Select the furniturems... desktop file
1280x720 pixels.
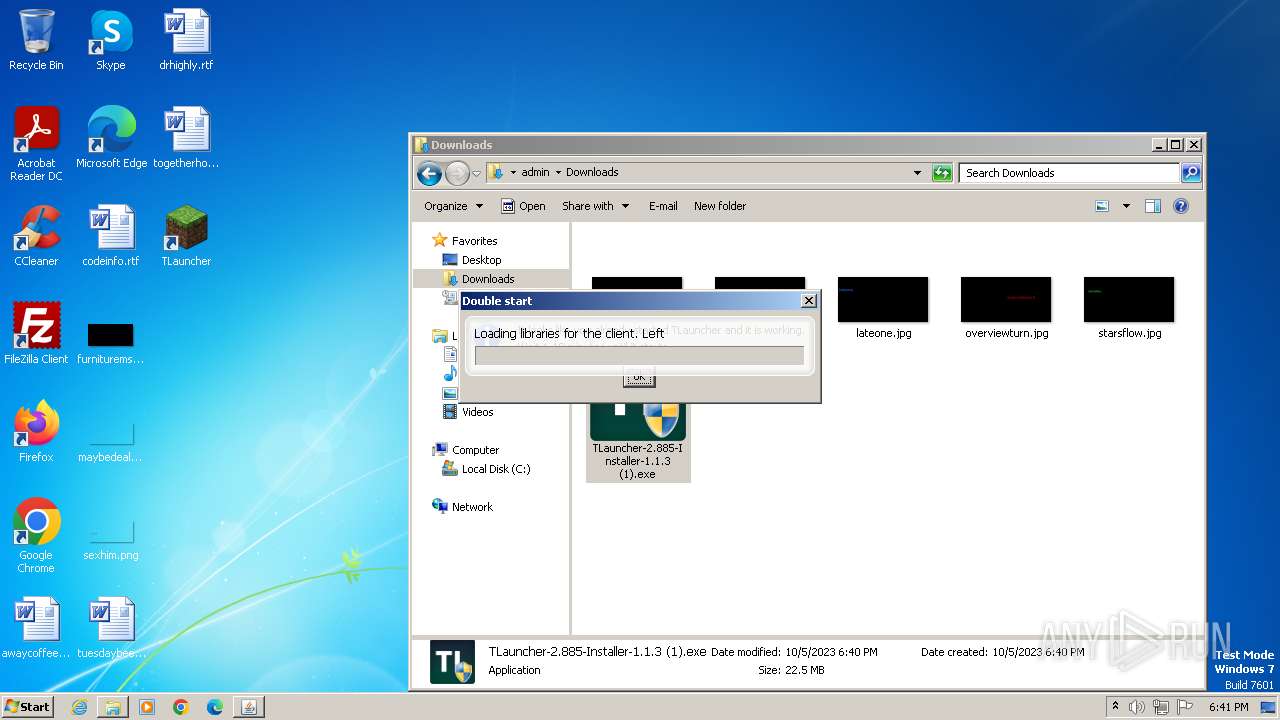click(111, 342)
